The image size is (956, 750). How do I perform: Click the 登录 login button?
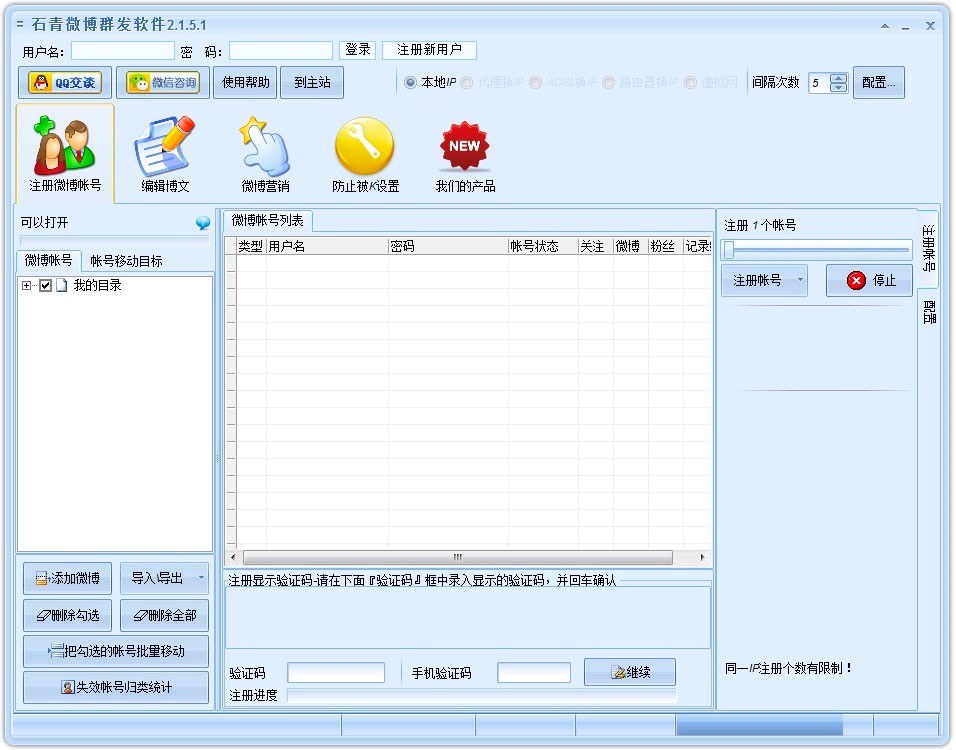tap(358, 49)
